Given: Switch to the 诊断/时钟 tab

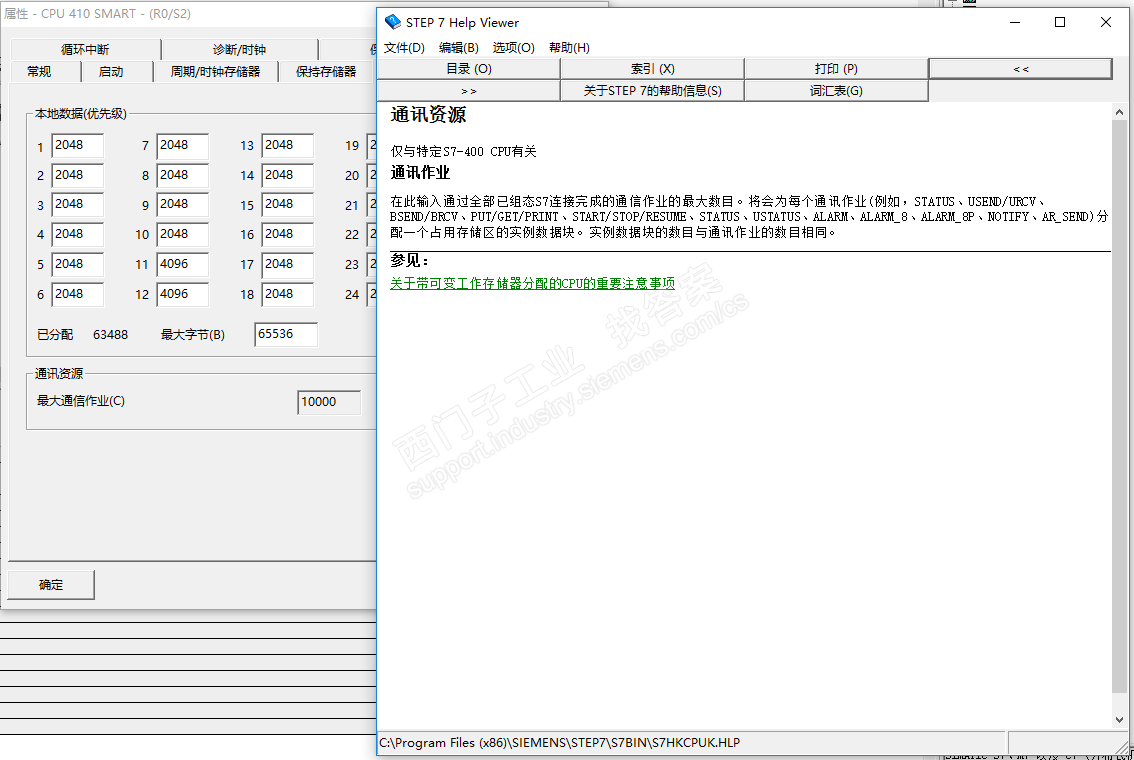Looking at the screenshot, I should 239,49.
